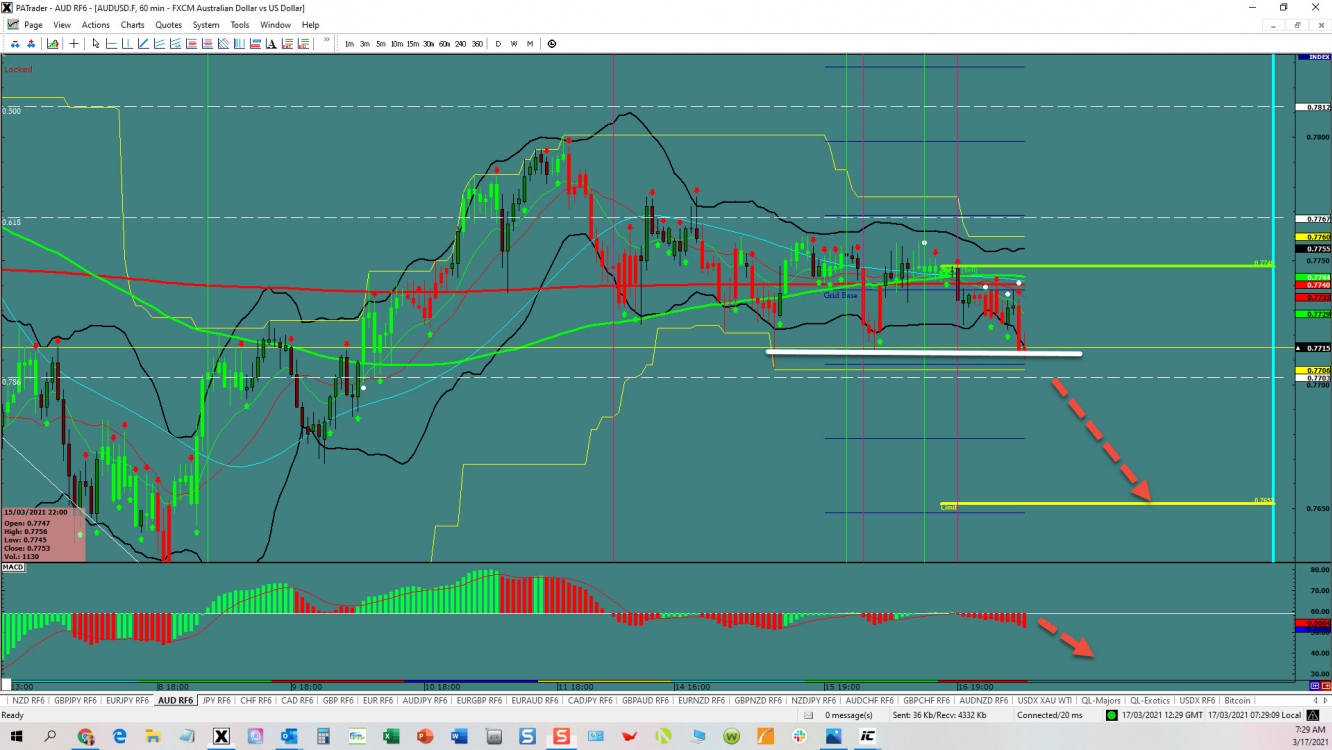Open the USDX XAU WTI tab
1332x750 pixels.
(1043, 700)
